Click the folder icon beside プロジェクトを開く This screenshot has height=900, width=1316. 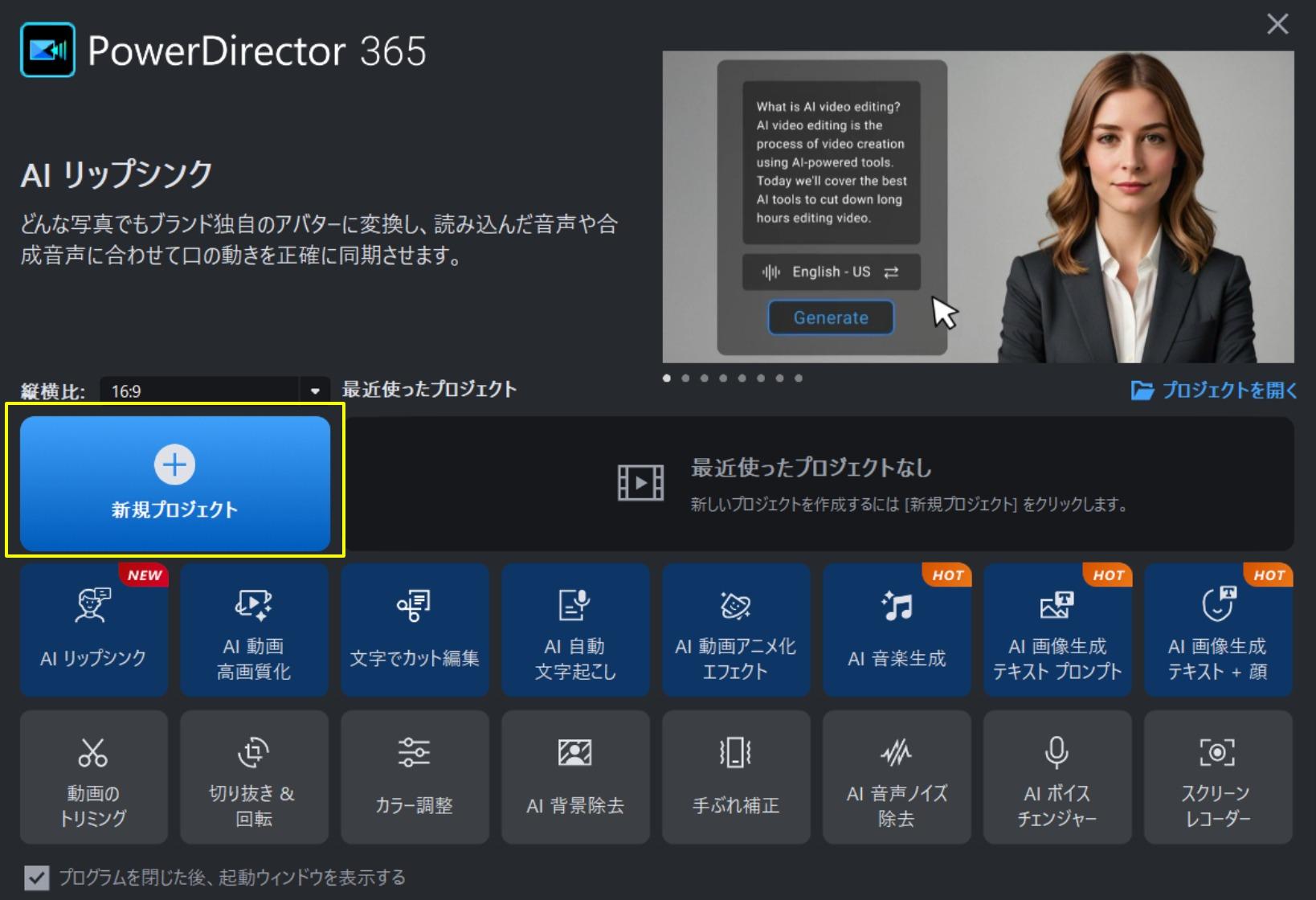click(1142, 391)
